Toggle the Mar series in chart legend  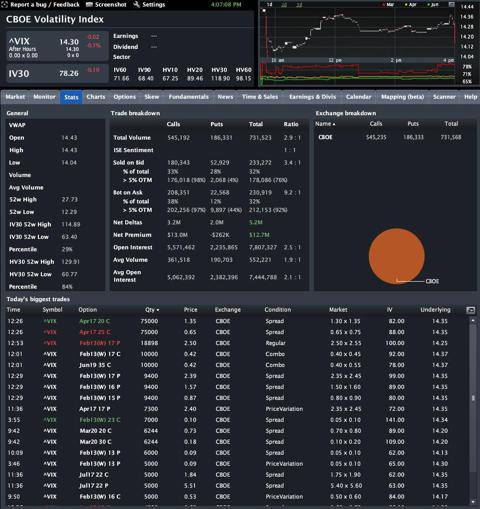pyautogui.click(x=389, y=5)
